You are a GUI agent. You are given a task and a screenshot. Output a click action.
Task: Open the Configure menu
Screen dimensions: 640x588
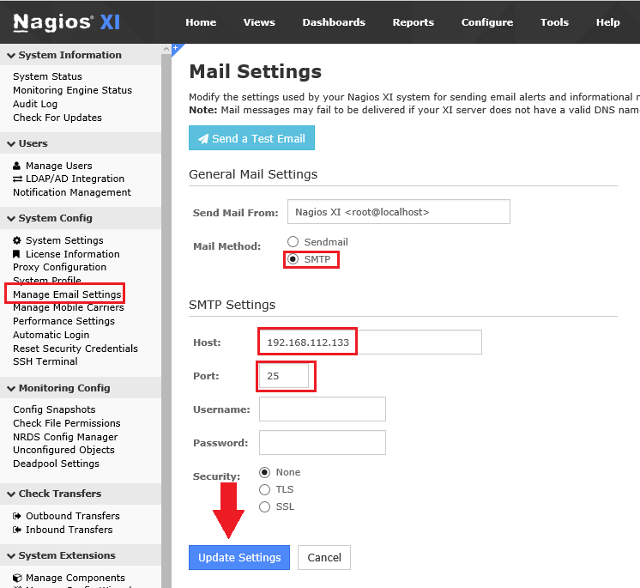pyautogui.click(x=487, y=22)
